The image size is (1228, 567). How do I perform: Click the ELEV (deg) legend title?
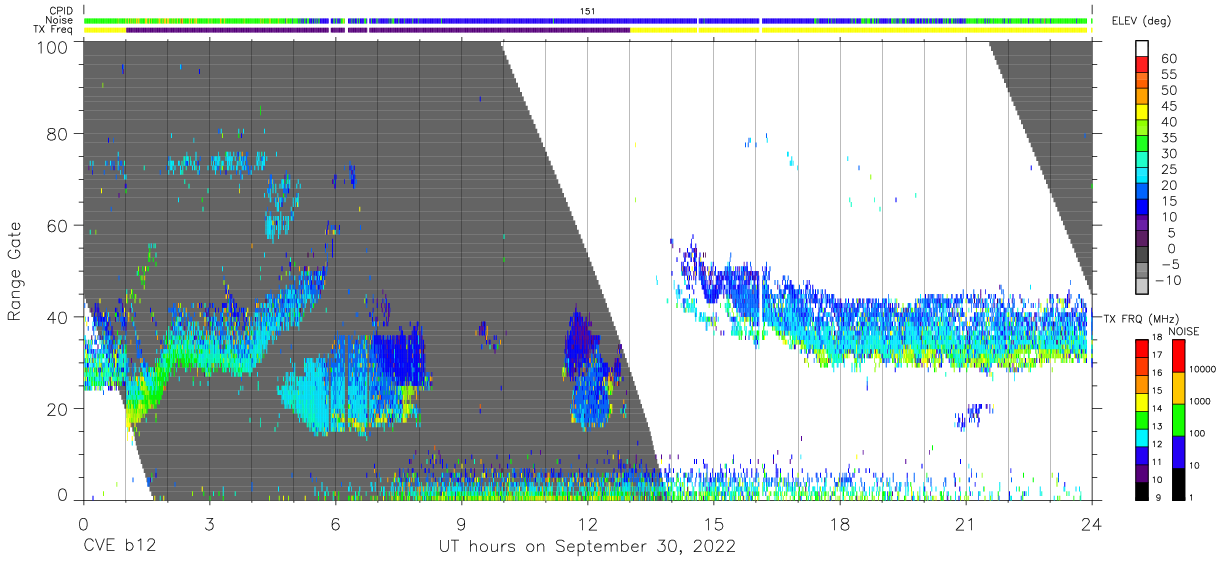click(x=1141, y=21)
